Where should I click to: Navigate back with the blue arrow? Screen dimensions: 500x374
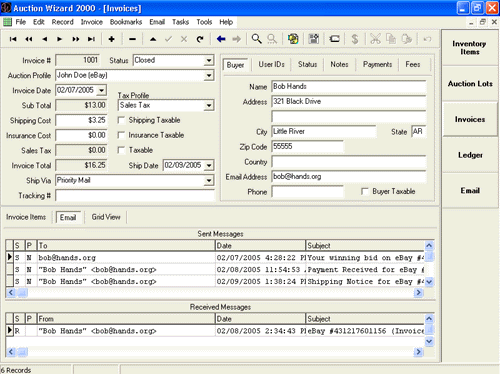(221, 39)
